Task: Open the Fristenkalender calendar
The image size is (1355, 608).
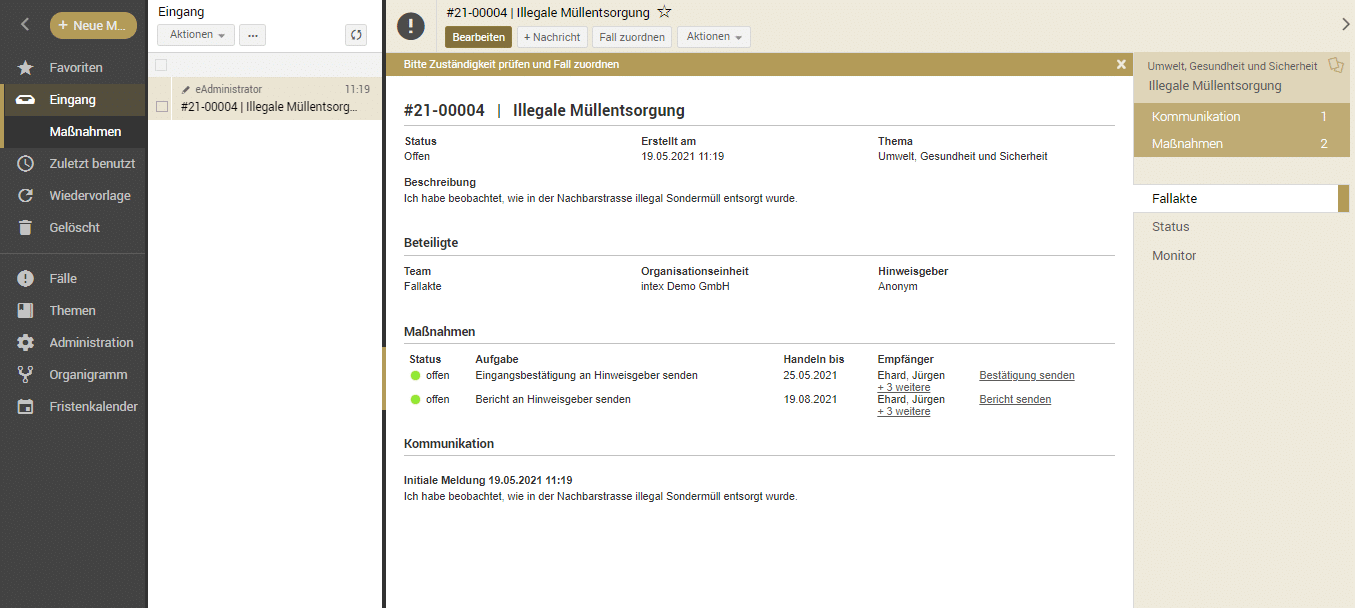Action: 93,407
